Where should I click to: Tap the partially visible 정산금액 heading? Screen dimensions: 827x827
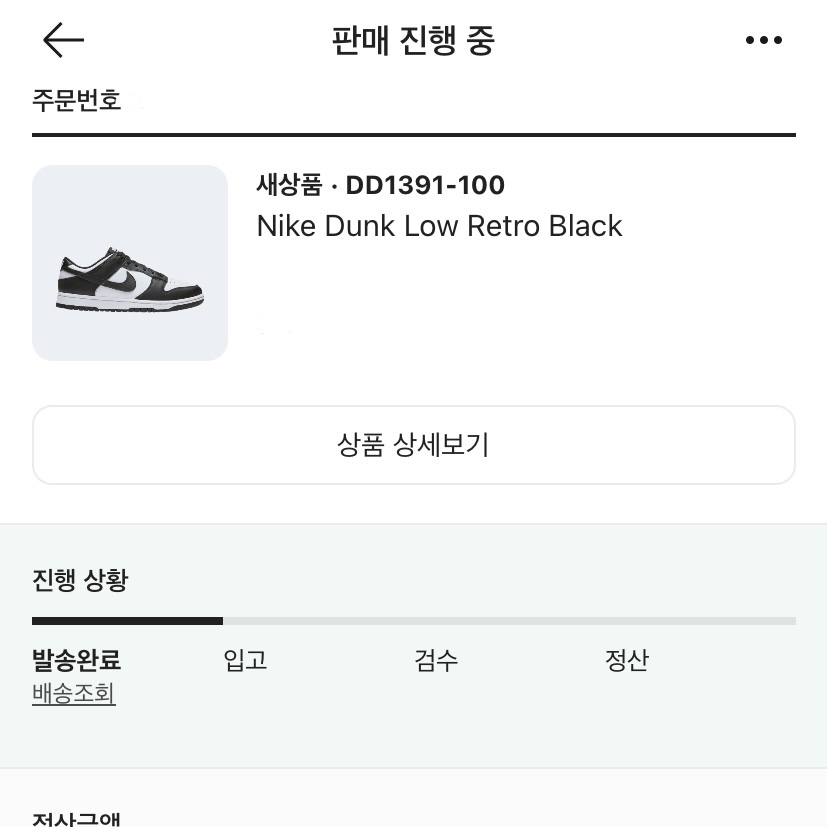pyautogui.click(x=77, y=820)
